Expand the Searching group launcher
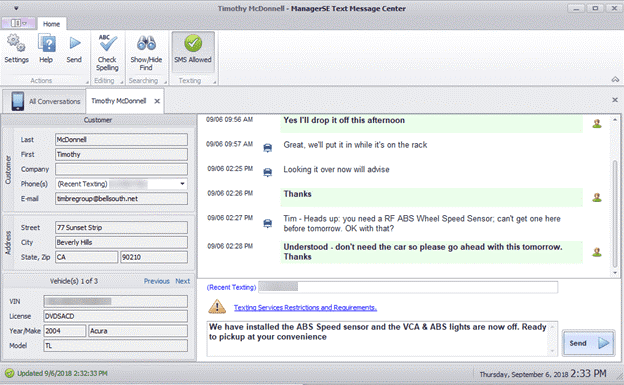The width and height of the screenshot is (624, 385). (166, 82)
